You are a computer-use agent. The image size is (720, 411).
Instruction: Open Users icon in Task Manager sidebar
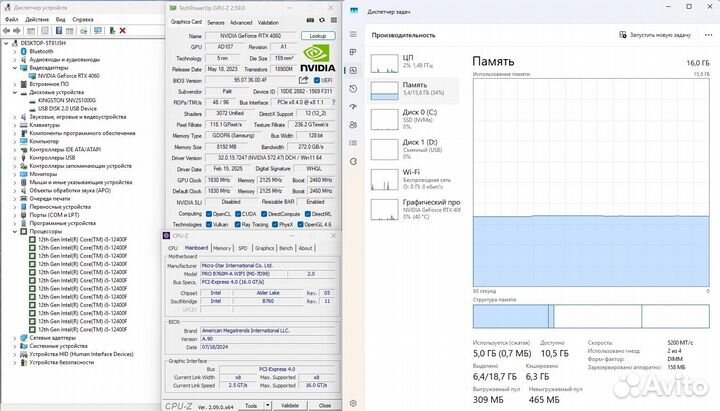click(353, 125)
